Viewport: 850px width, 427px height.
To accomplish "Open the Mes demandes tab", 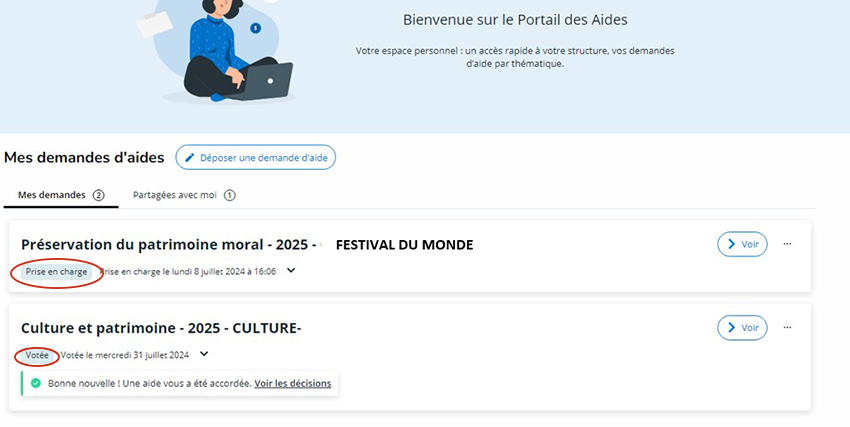I will point(61,195).
